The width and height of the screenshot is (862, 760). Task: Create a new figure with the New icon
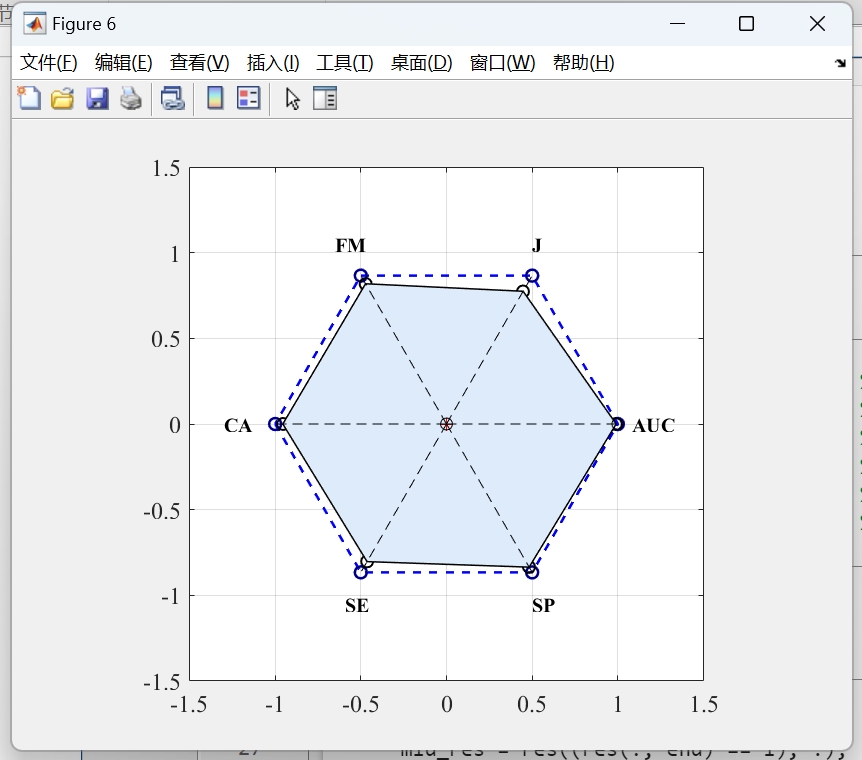(x=28, y=98)
